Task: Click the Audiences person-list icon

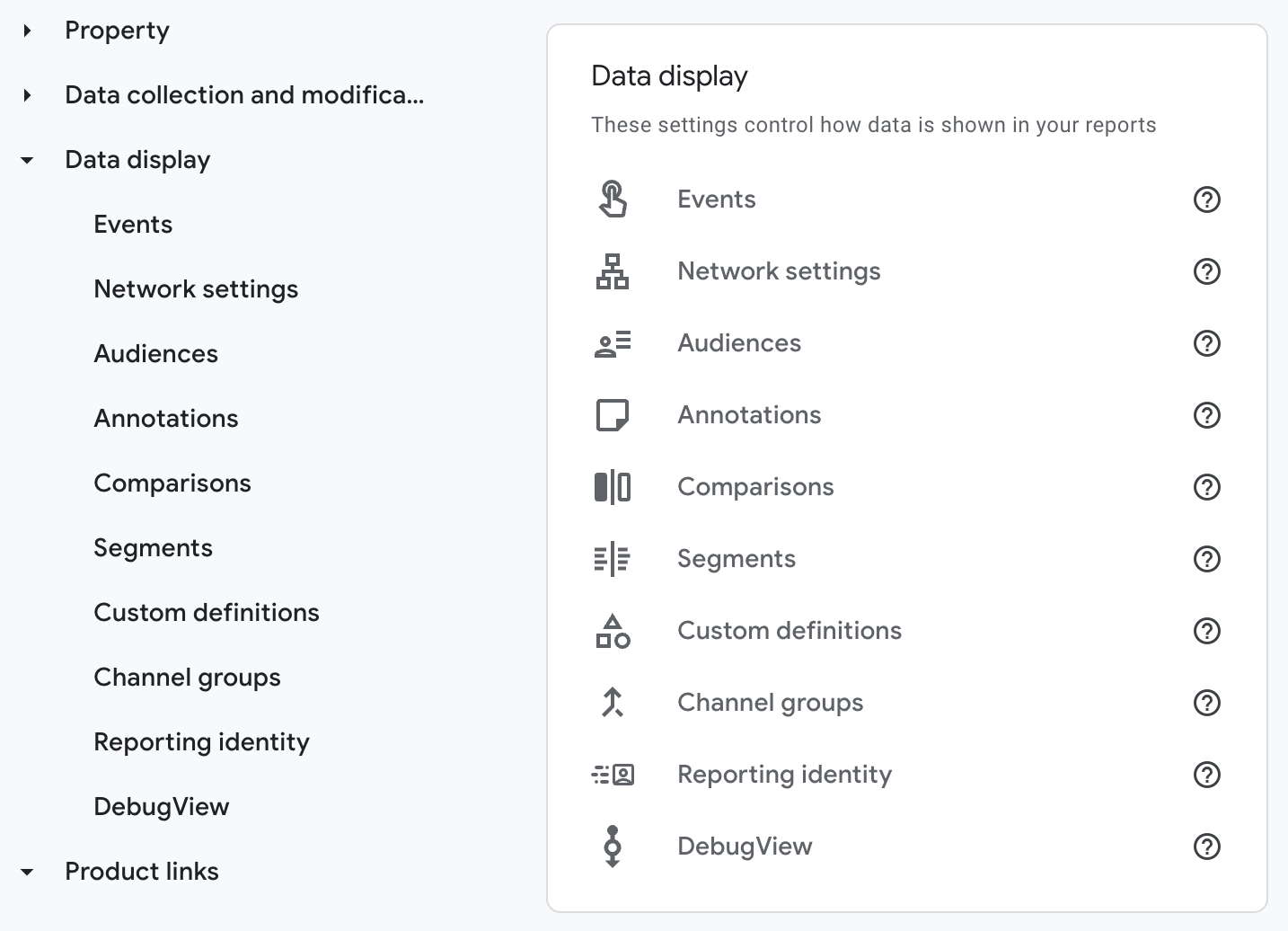Action: click(613, 343)
